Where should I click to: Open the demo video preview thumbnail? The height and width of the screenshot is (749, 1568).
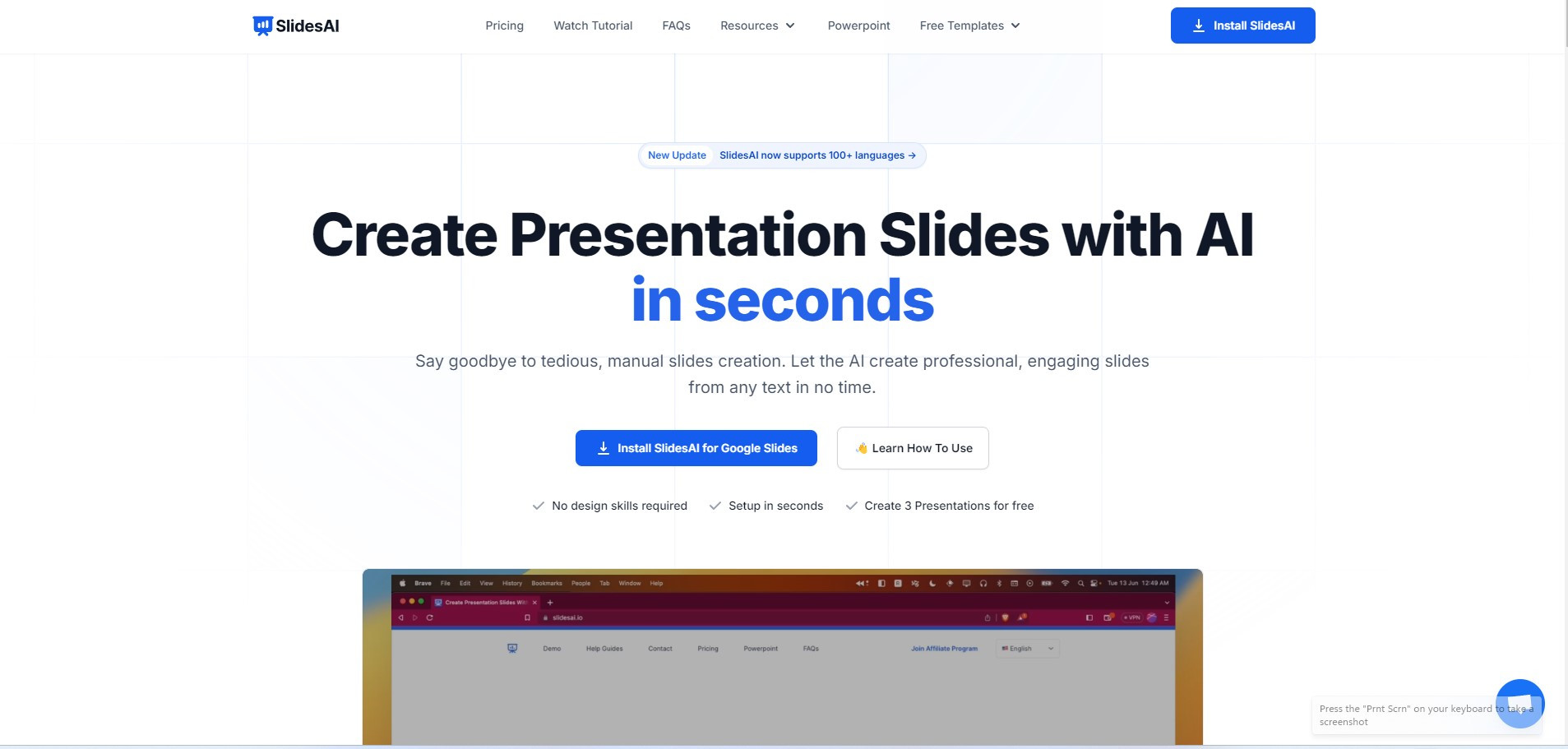tap(783, 657)
